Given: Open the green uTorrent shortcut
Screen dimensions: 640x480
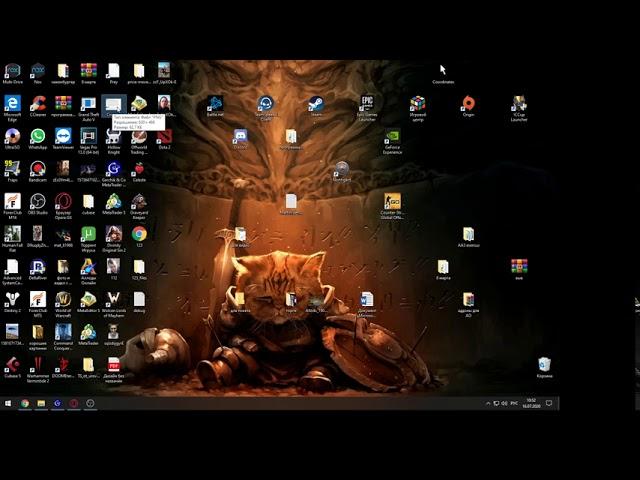Looking at the screenshot, I should point(88,234).
